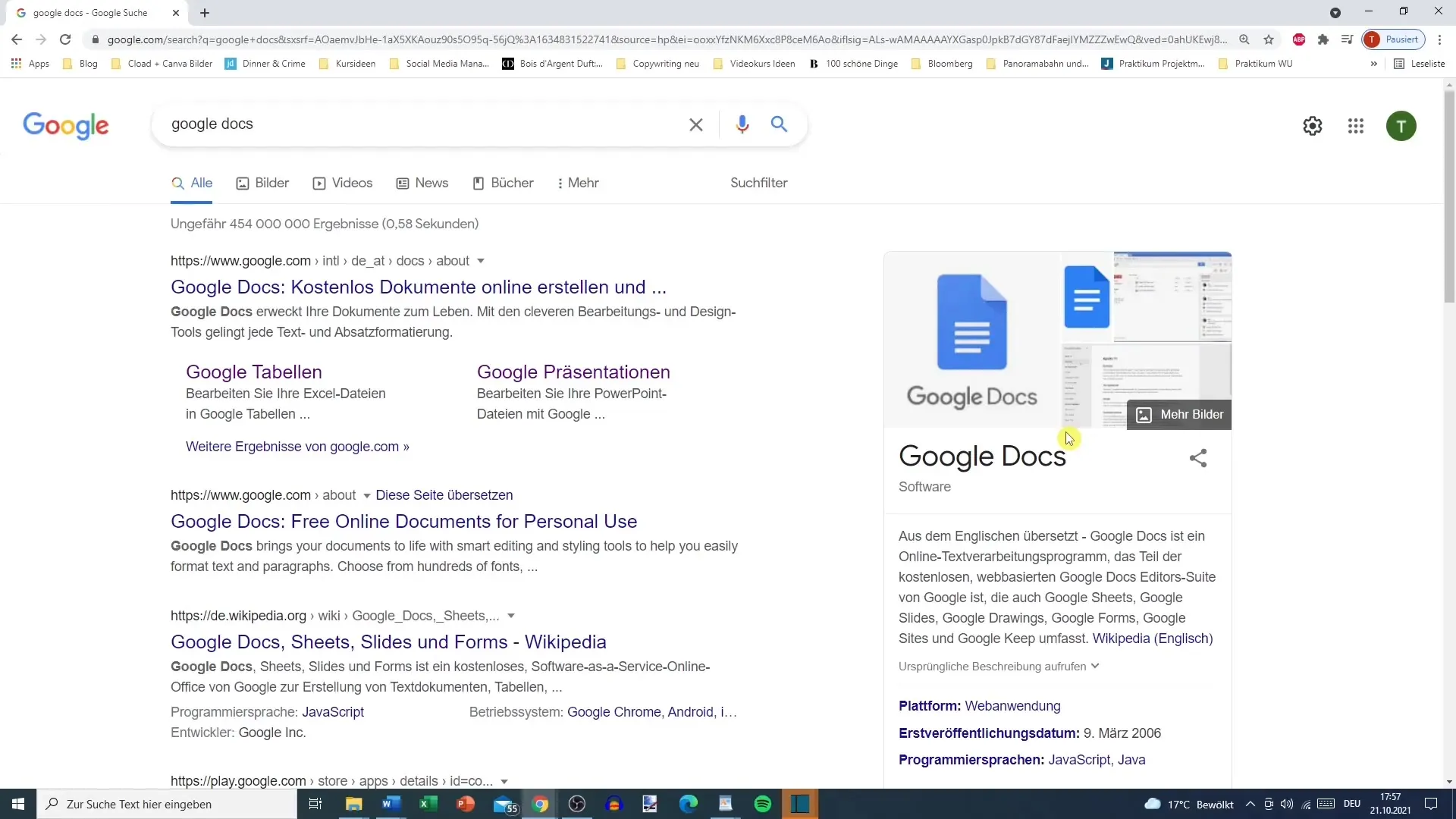1456x819 pixels.
Task: Open PowerPoint from the taskbar
Action: pyautogui.click(x=466, y=804)
